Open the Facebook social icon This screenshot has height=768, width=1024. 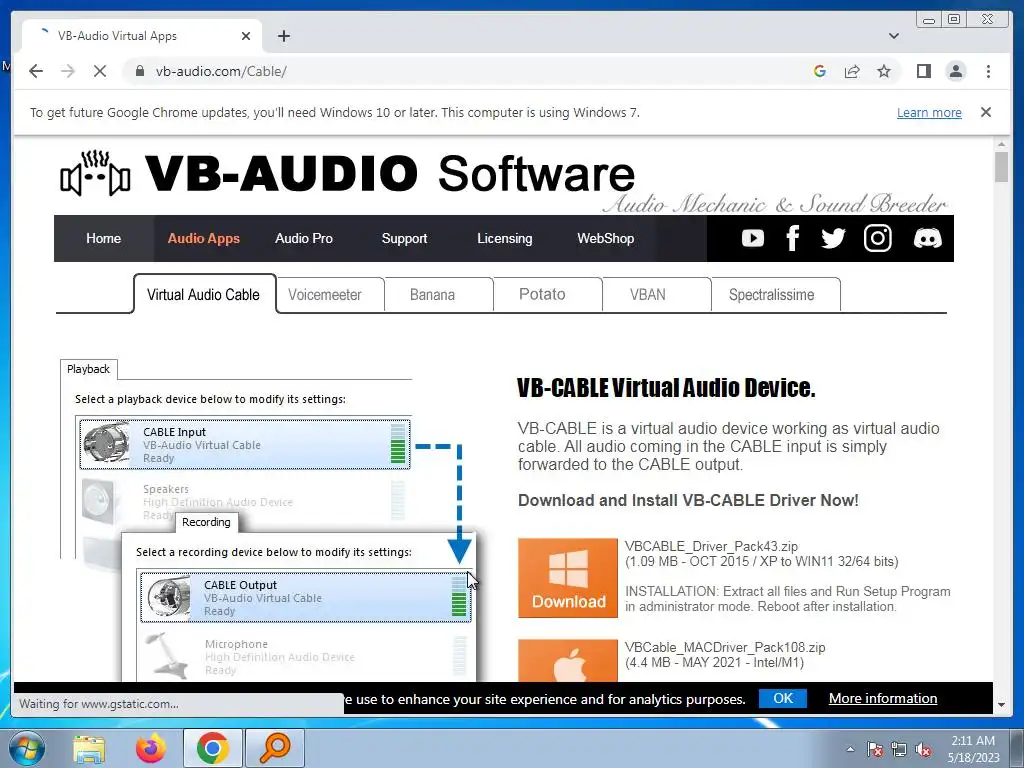792,238
